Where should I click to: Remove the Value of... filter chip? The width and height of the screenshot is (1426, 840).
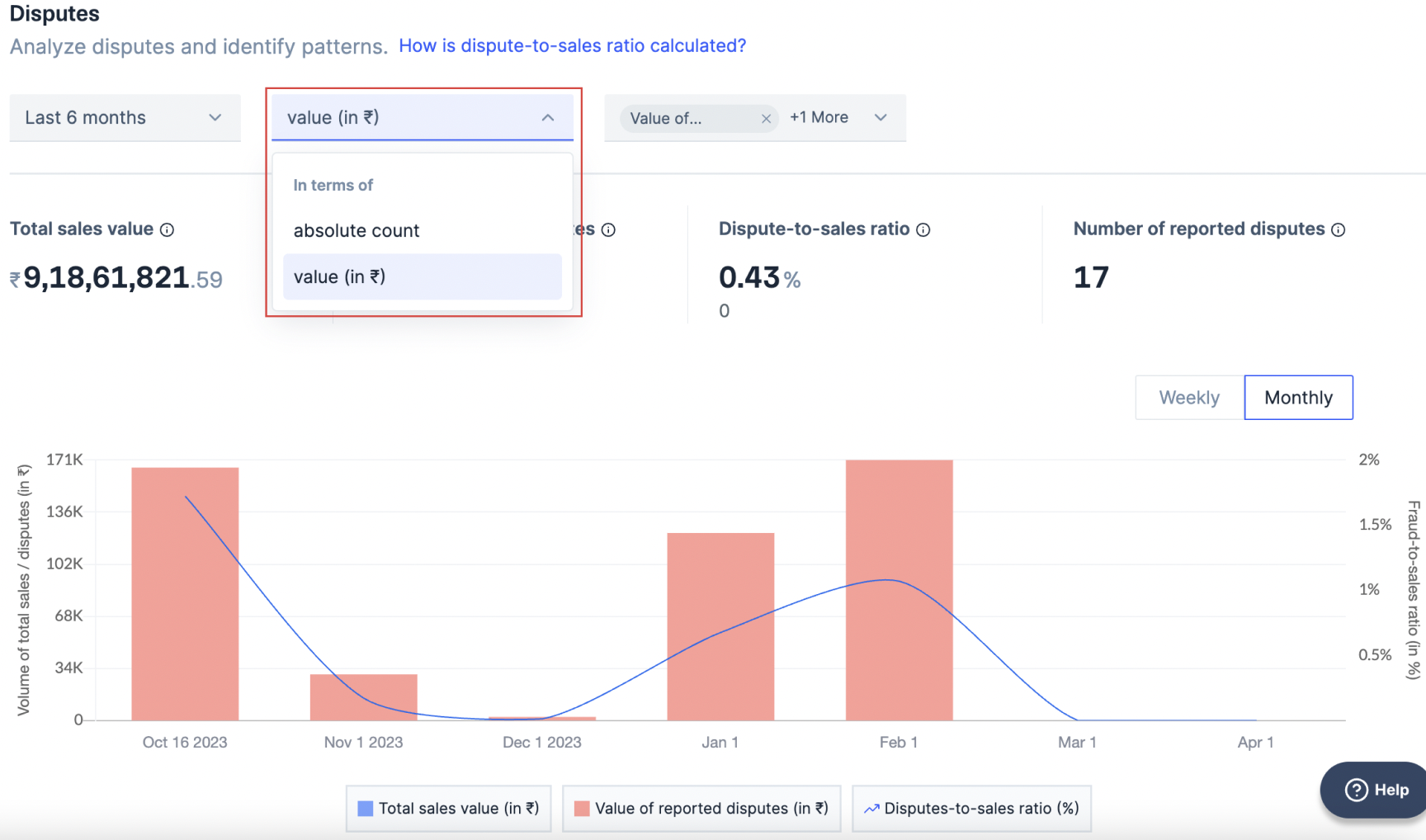[x=766, y=119]
